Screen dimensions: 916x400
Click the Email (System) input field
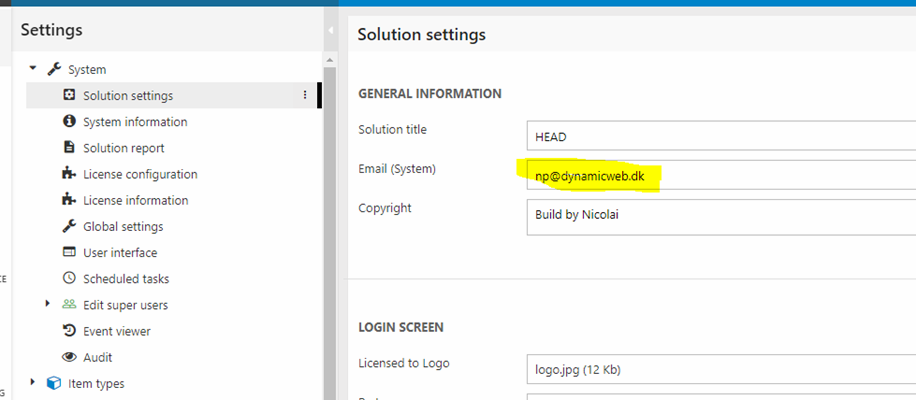720,176
